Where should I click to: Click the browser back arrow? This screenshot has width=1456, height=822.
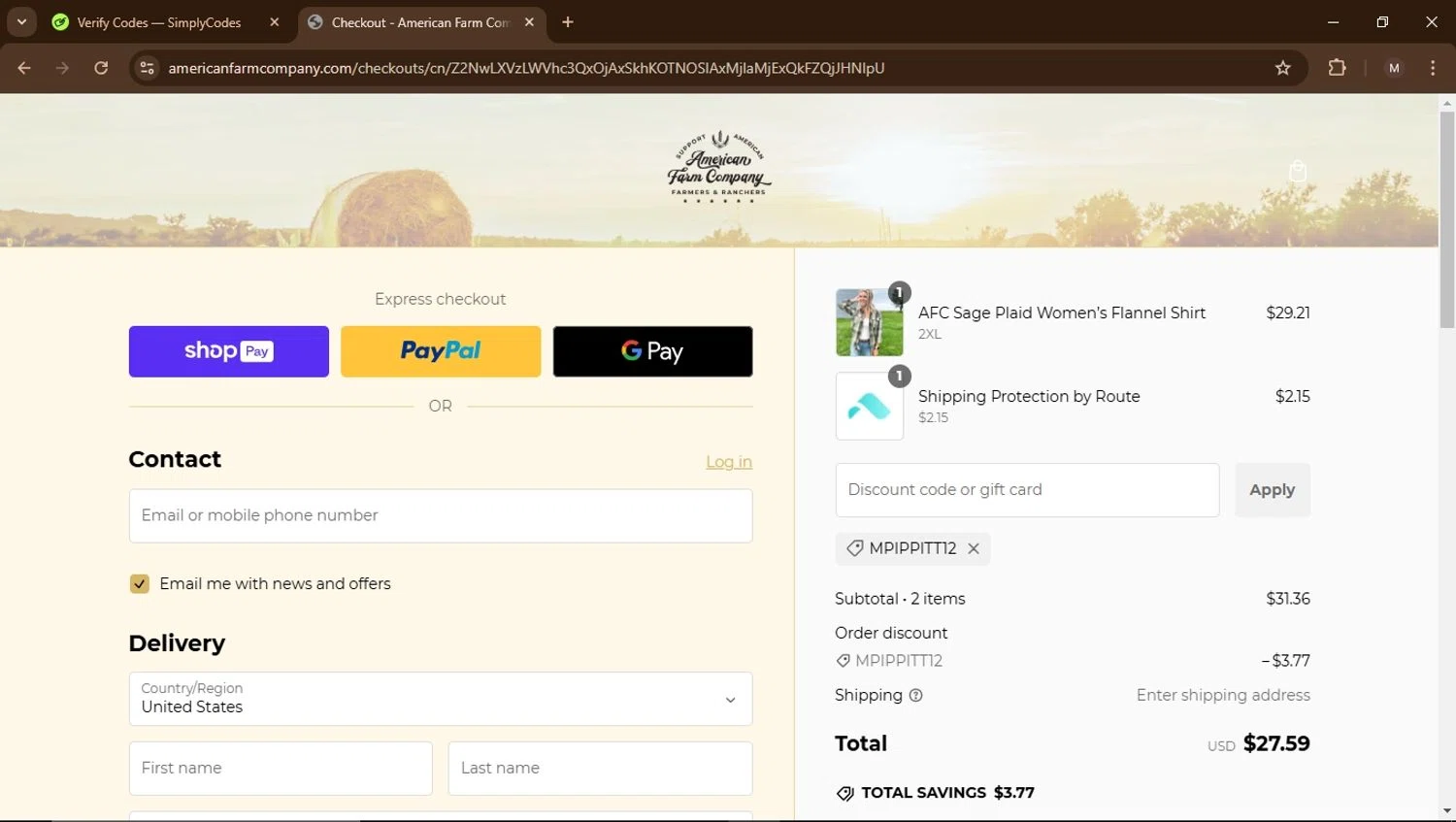tap(24, 68)
